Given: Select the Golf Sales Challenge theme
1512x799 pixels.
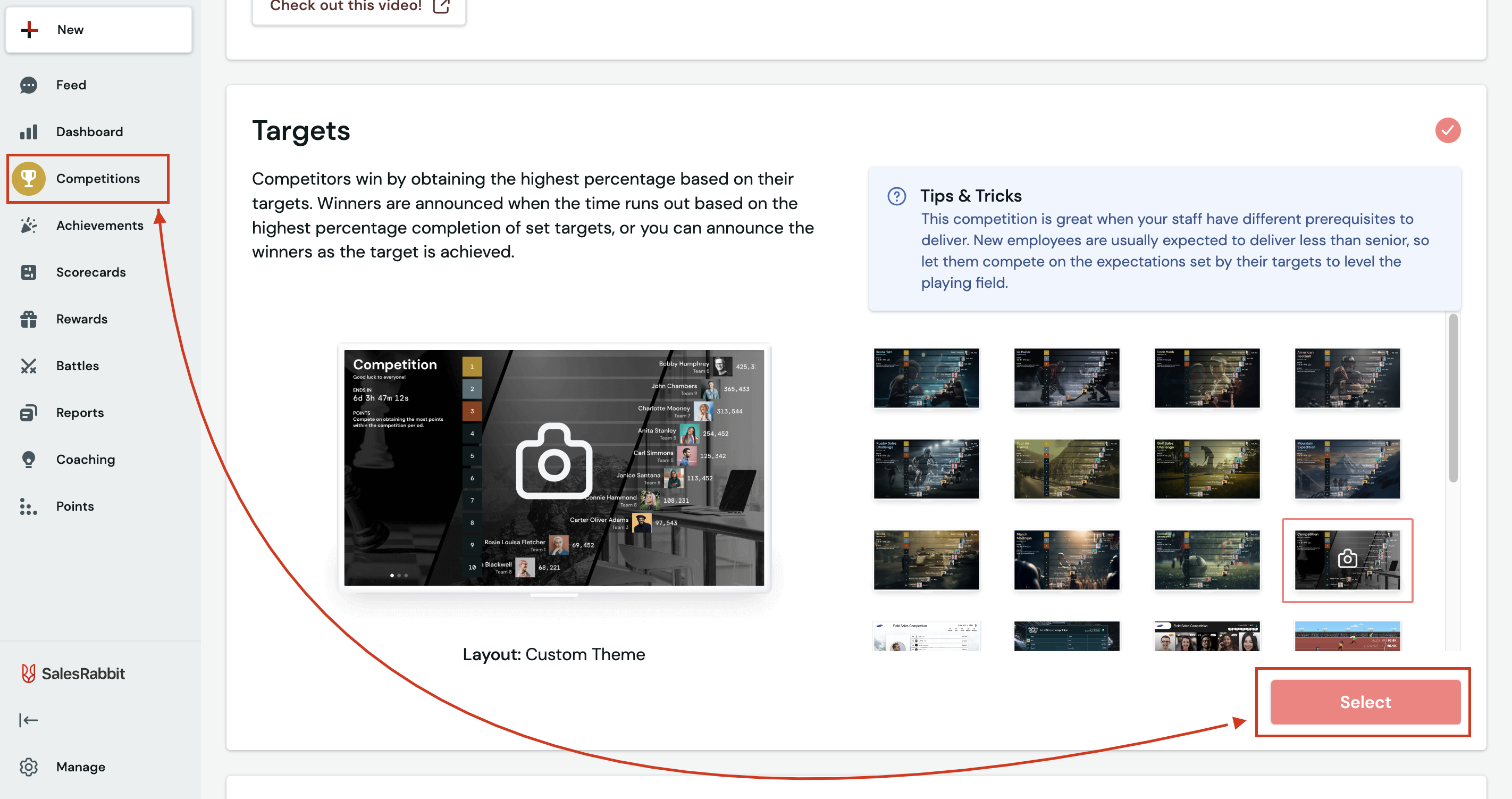Looking at the screenshot, I should click(x=1207, y=469).
